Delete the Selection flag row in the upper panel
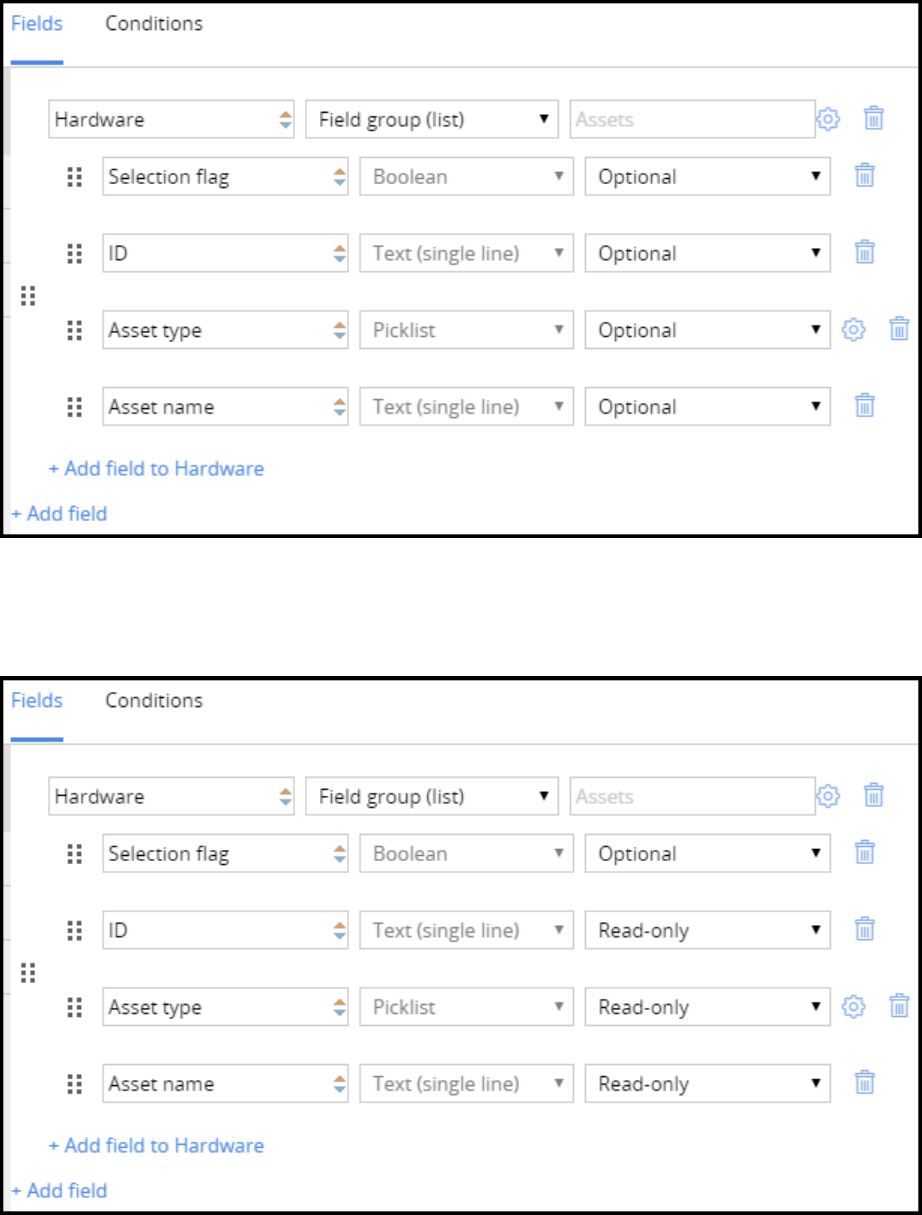 865,177
